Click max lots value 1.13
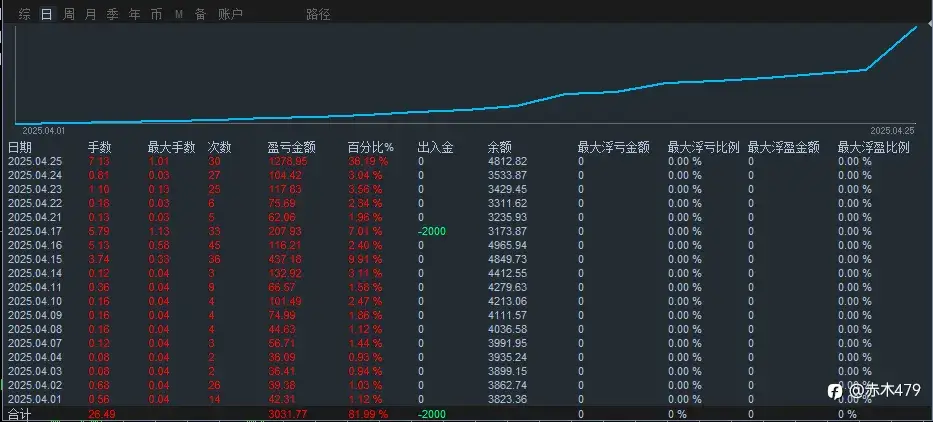The image size is (933, 422). point(158,232)
